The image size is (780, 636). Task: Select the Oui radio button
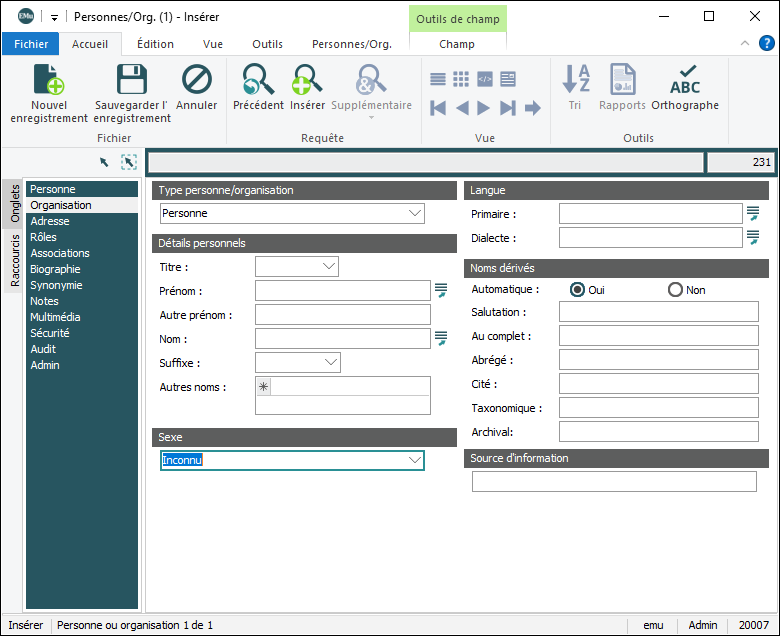(577, 290)
